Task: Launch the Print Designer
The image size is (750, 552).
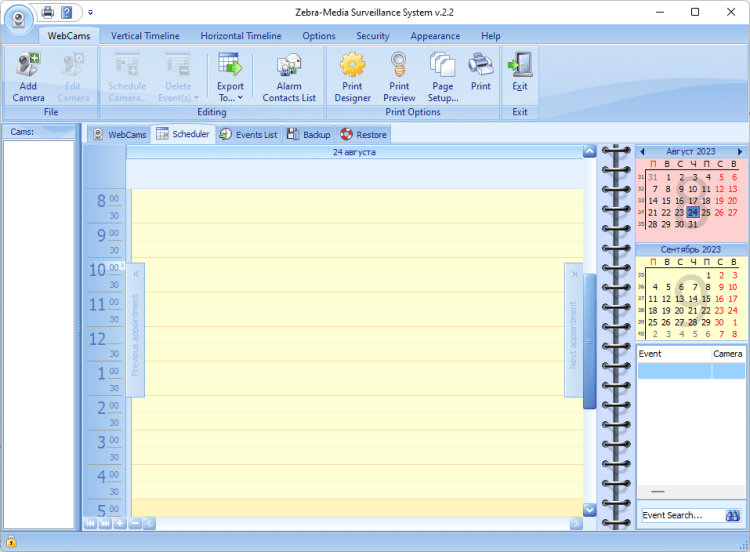Action: (353, 77)
